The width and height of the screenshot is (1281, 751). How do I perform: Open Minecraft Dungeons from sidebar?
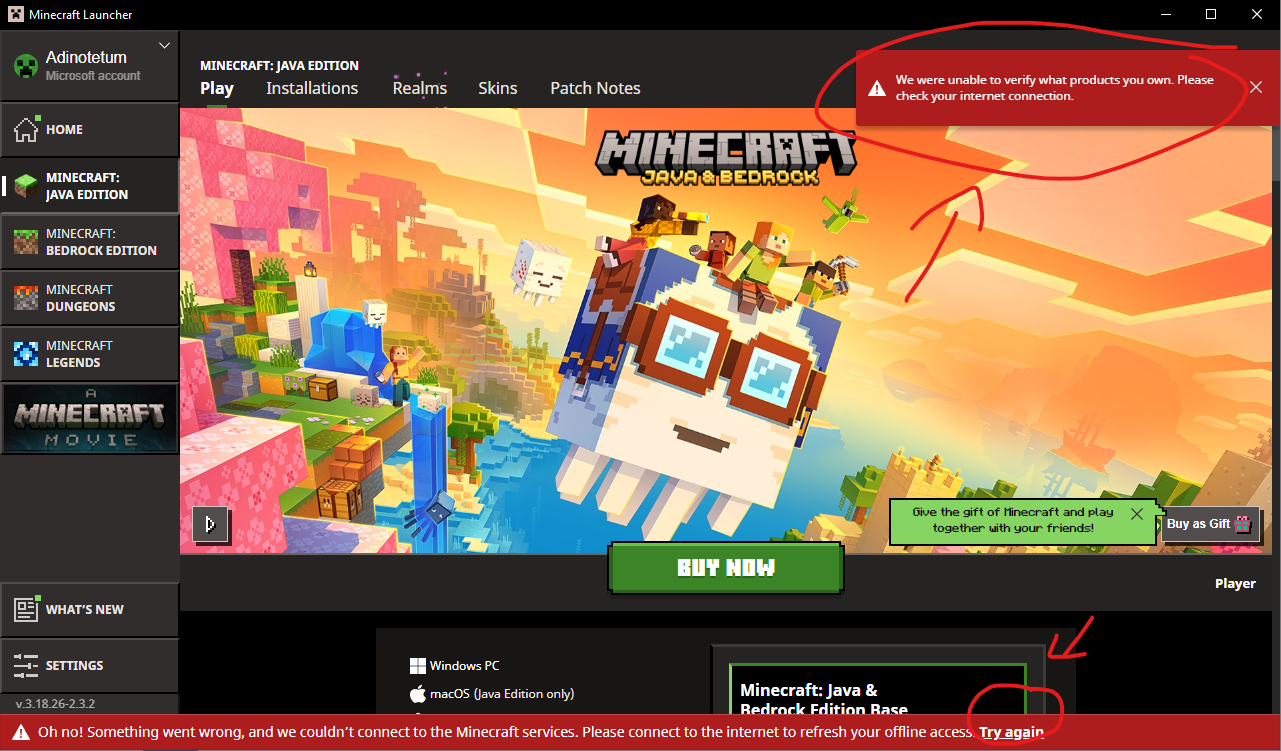pyautogui.click(x=89, y=298)
